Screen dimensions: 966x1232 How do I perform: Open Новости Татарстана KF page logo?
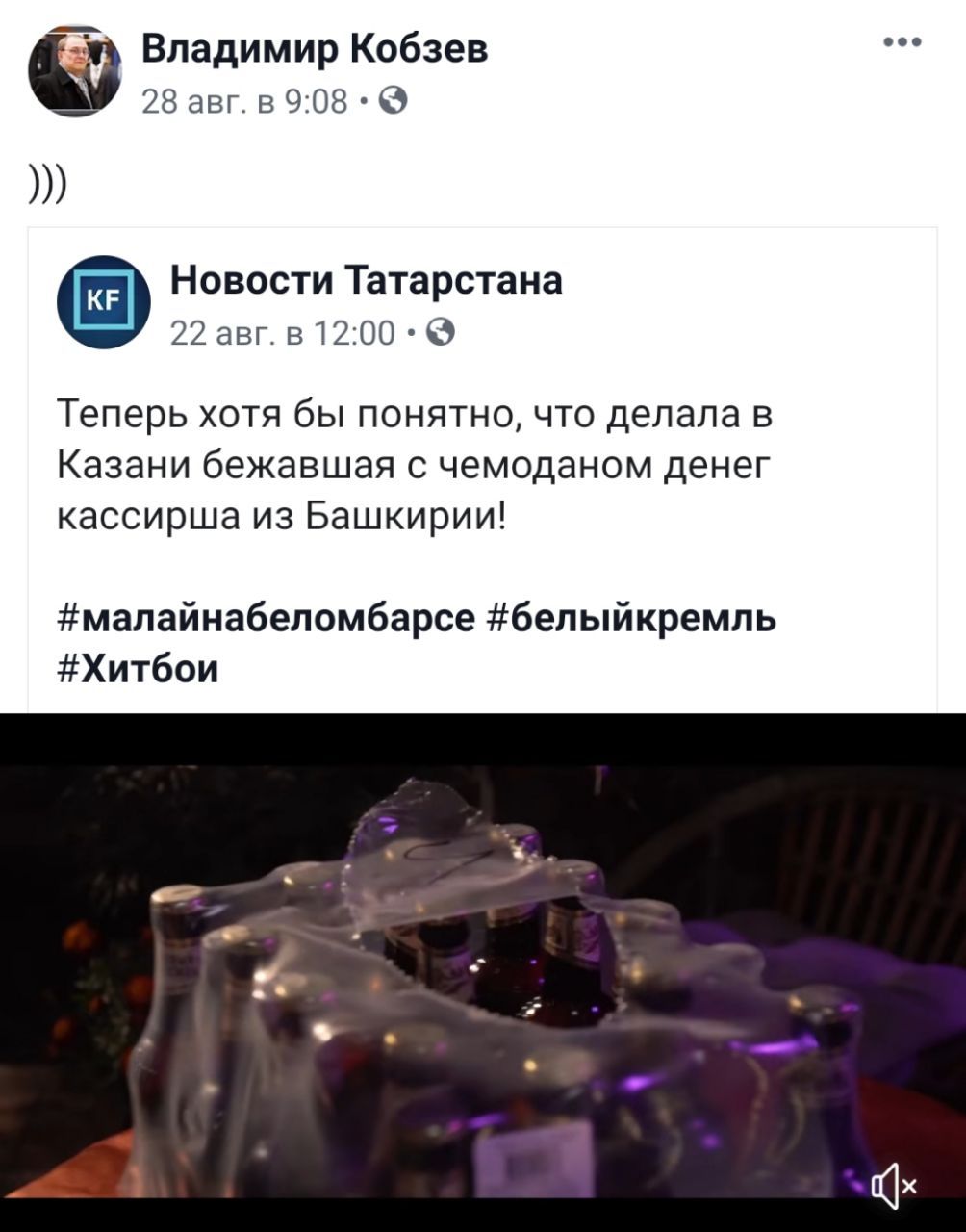point(104,301)
